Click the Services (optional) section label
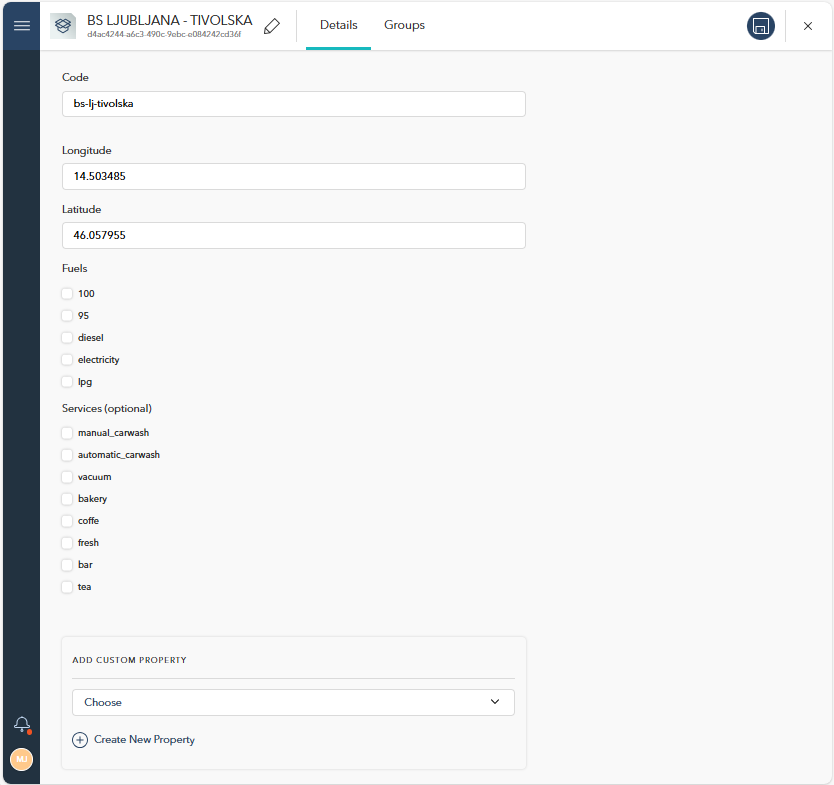 click(x=107, y=408)
